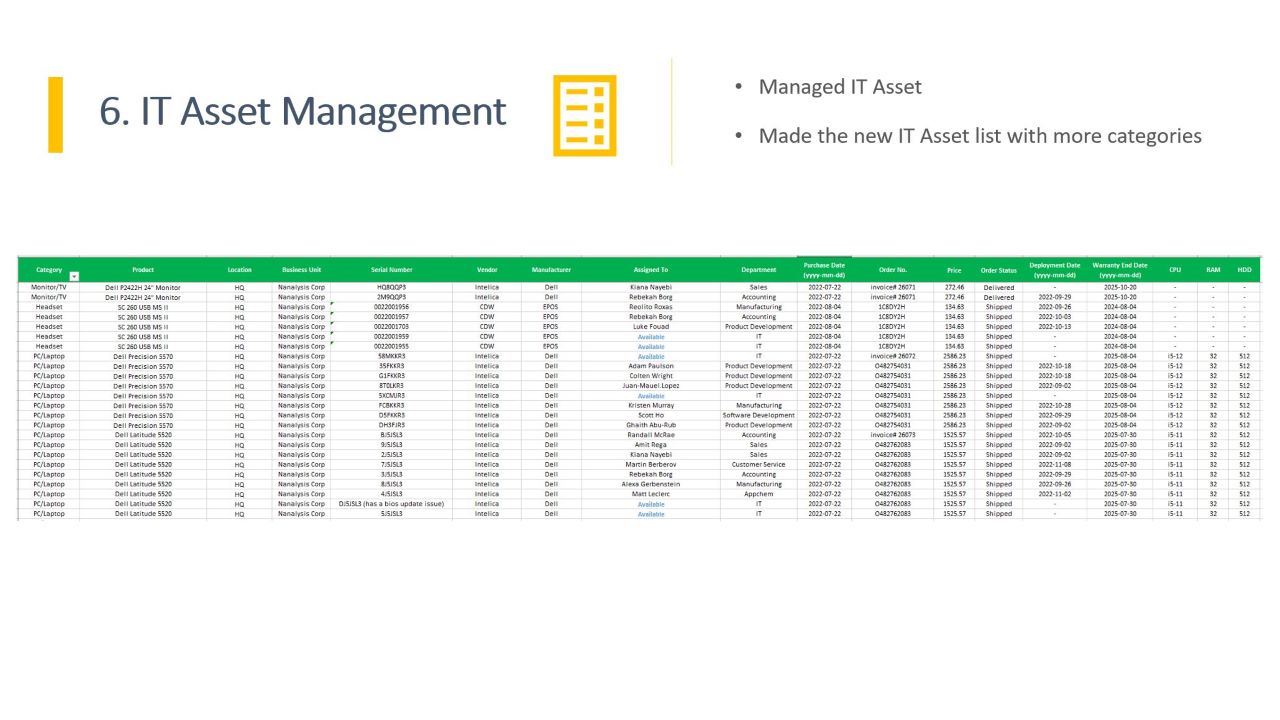The image size is (1280, 720).
Task: Click 'Available' link in serial 5J5JSL3 row
Action: click(651, 514)
